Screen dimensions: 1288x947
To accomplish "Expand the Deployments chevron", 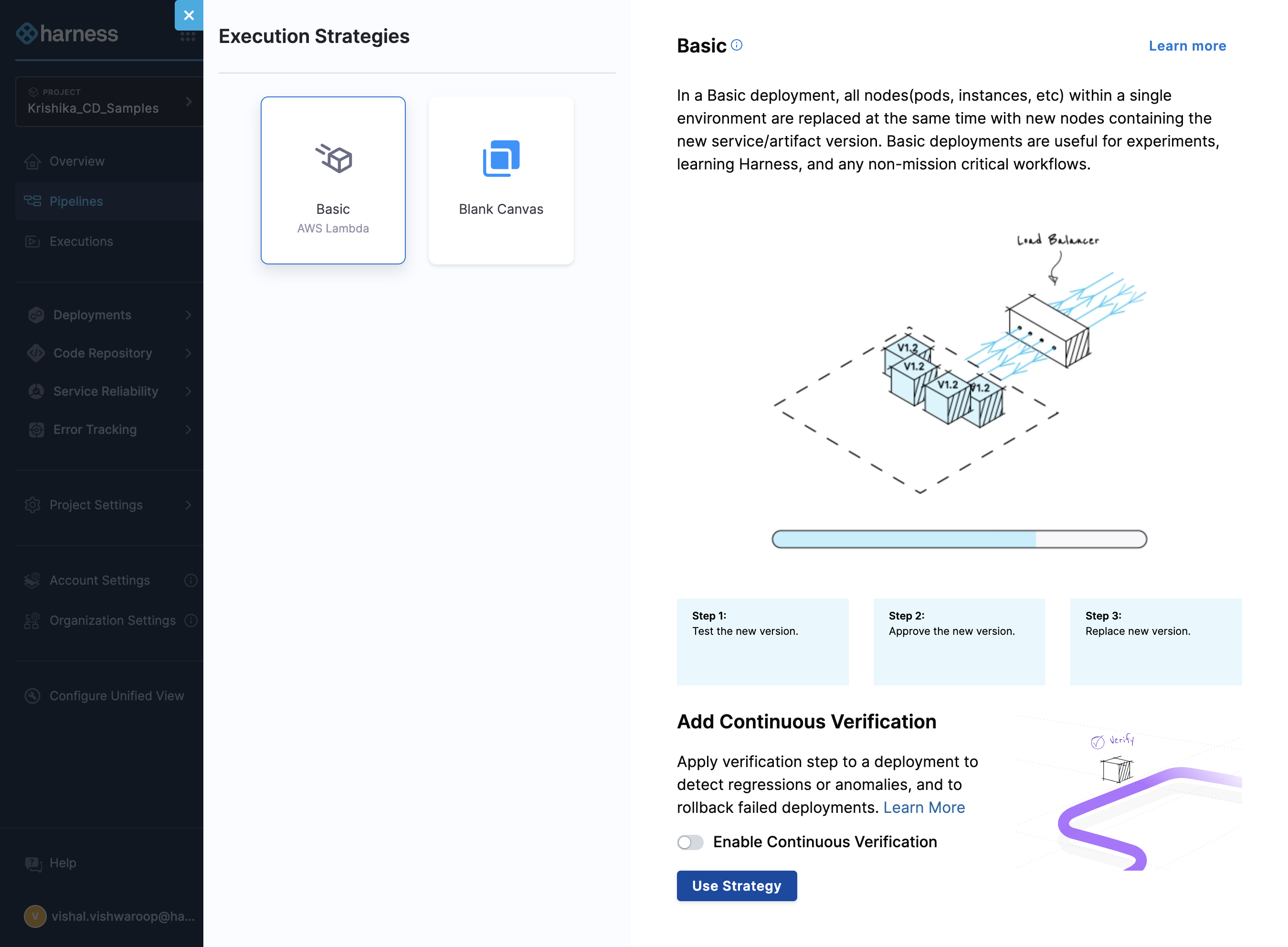I will click(189, 315).
